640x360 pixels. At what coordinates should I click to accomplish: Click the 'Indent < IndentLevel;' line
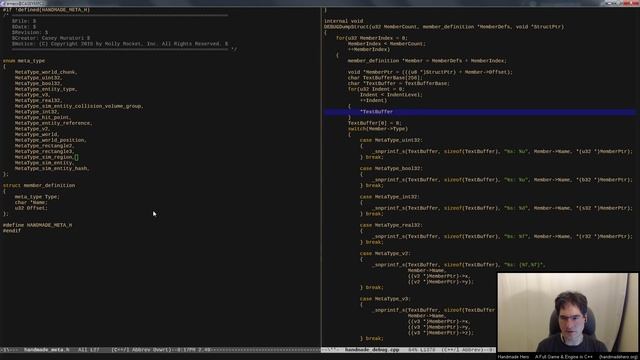tap(391, 95)
